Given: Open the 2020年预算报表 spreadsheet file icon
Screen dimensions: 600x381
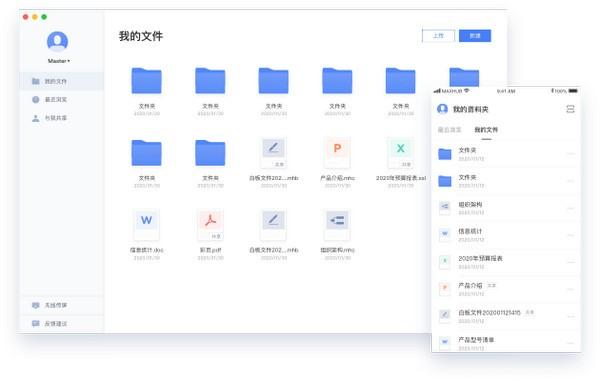Looking at the screenshot, I should pos(401,153).
